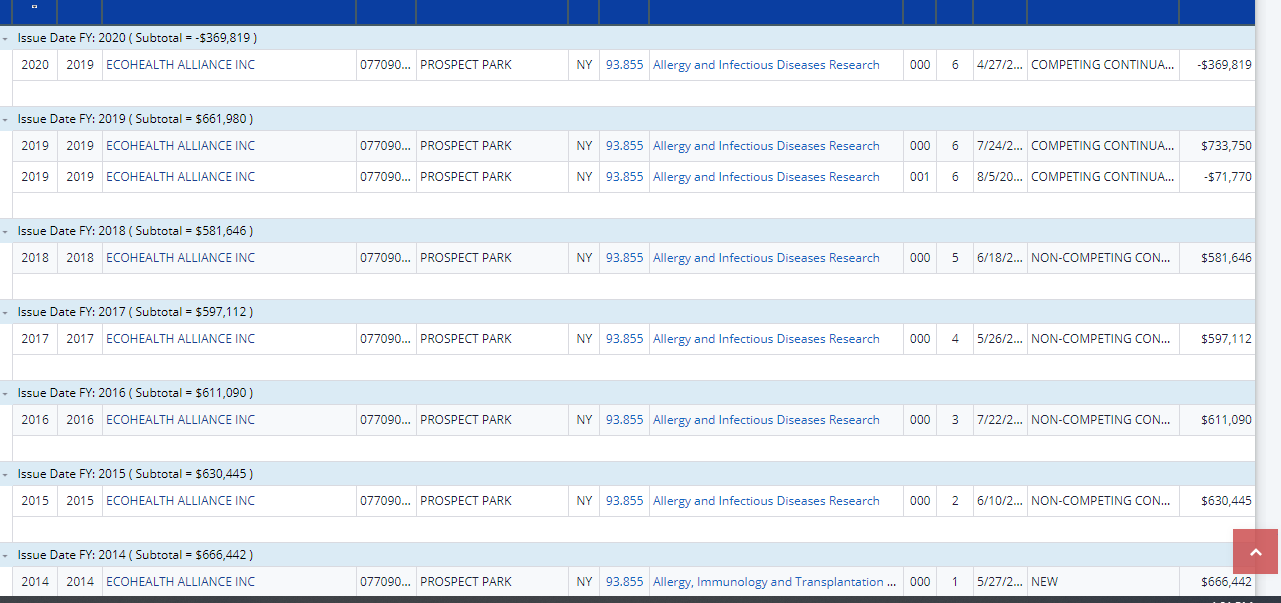Click the 7/24/2... action date cell

(x=1000, y=146)
